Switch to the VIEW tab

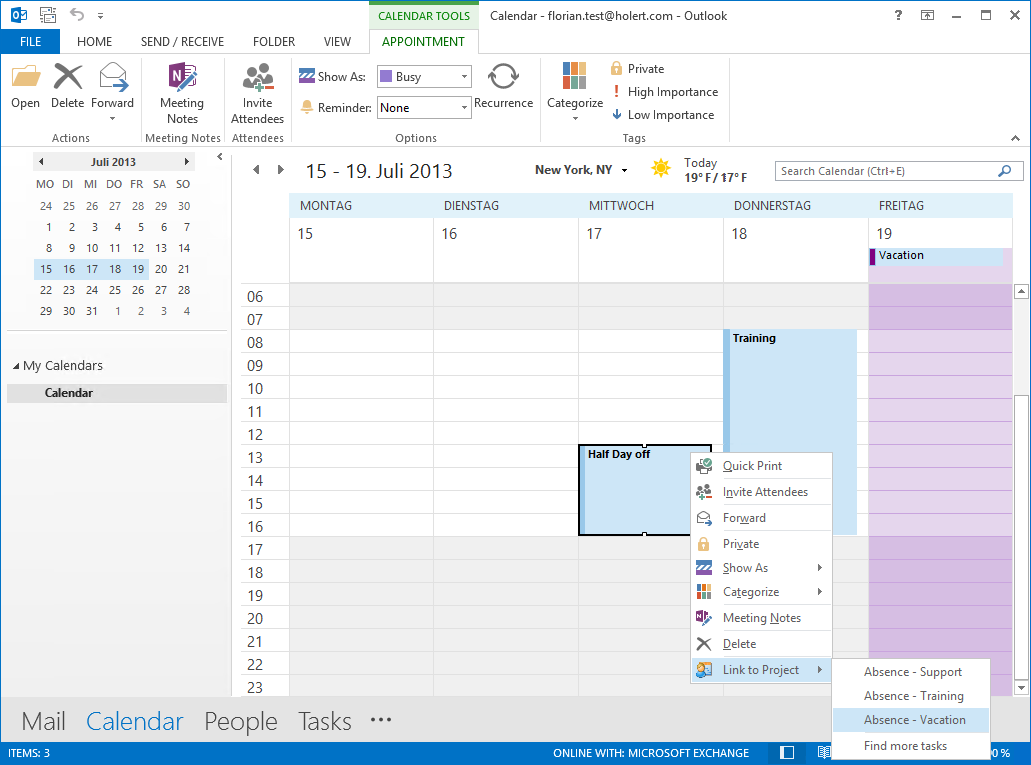337,41
